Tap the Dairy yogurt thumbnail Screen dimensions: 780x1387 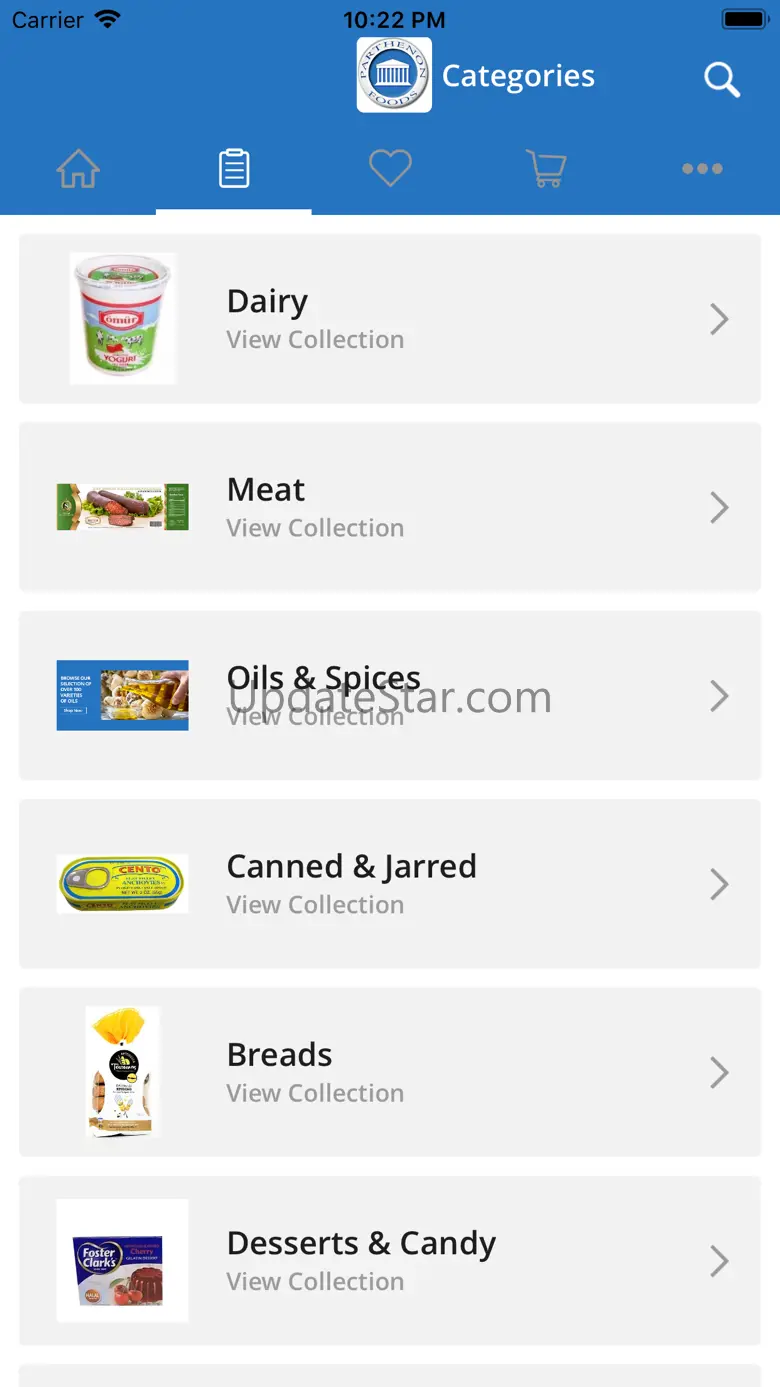coord(123,318)
